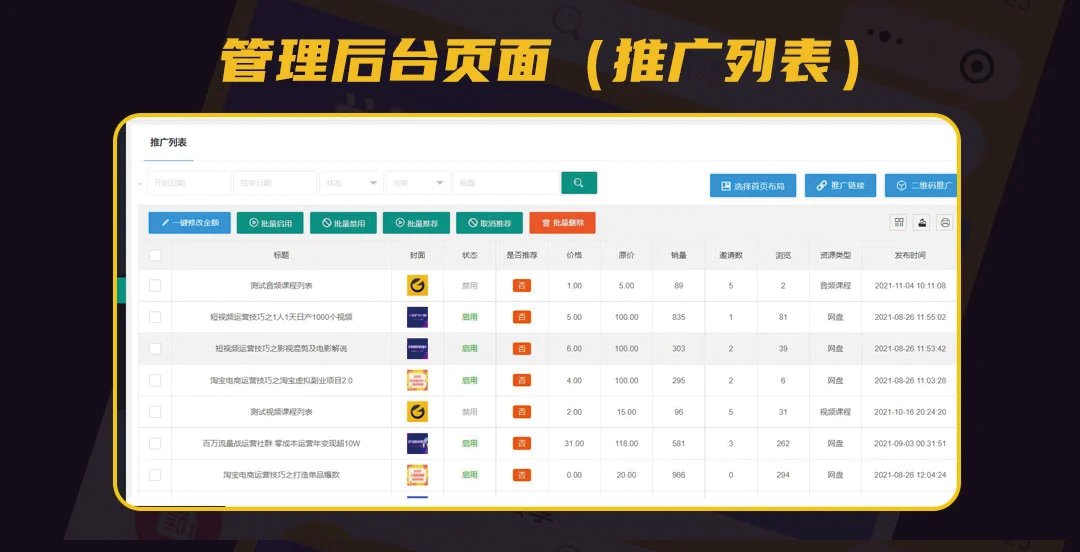The height and width of the screenshot is (552, 1080).
Task: Check the box for 测试音频课程列表 row
Action: pyautogui.click(x=155, y=286)
